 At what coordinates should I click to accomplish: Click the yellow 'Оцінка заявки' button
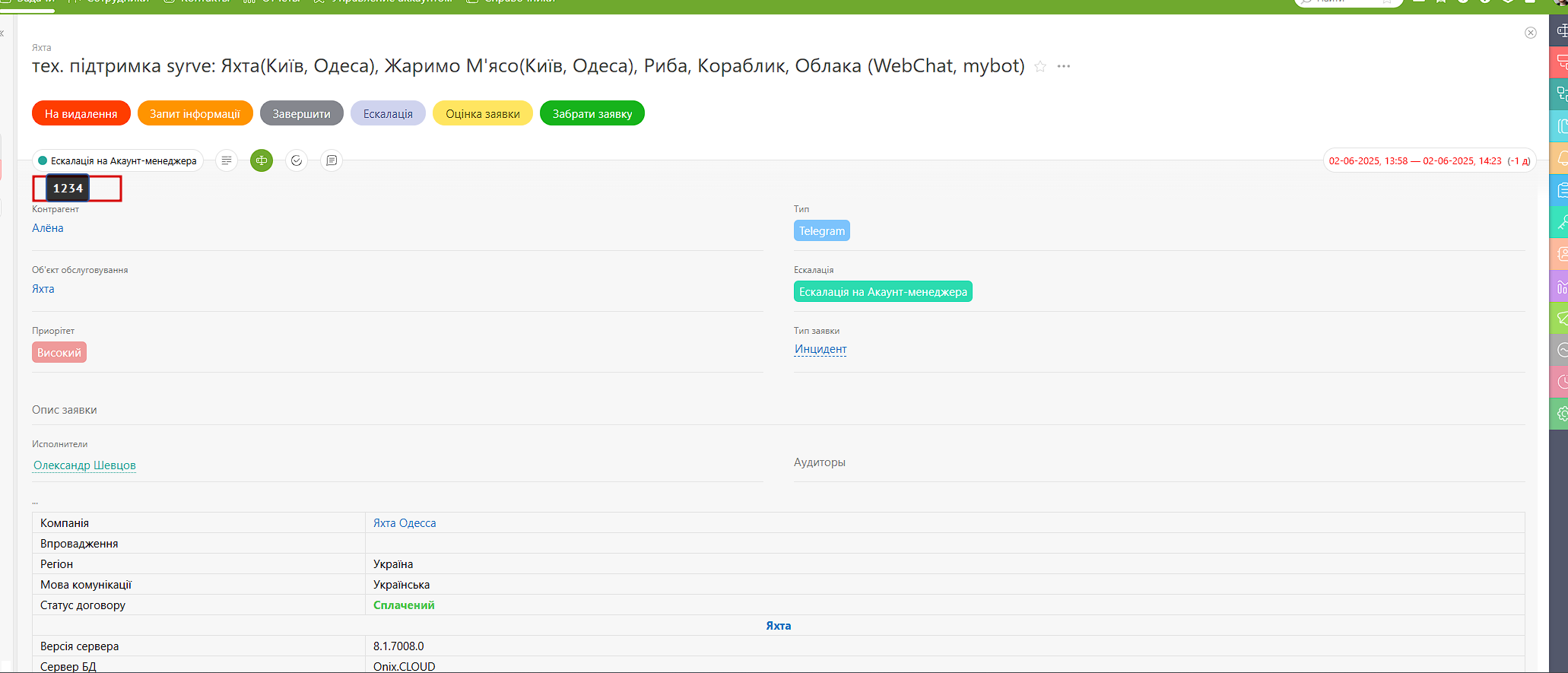coord(483,113)
